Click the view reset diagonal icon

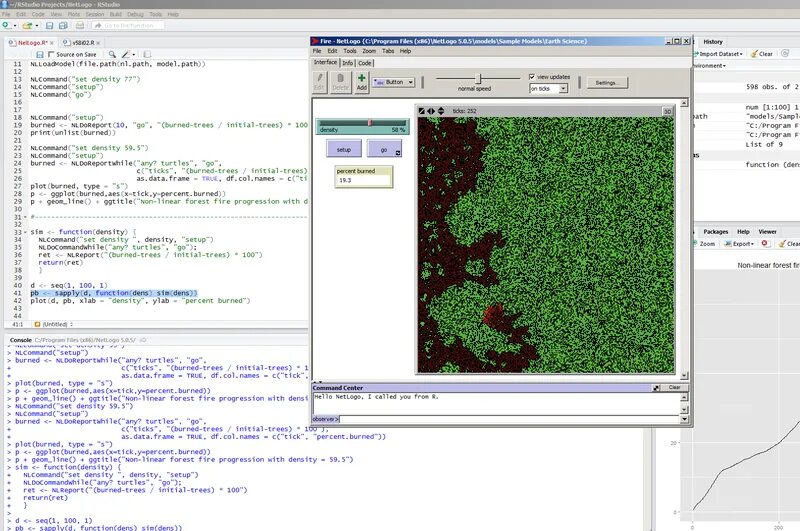click(421, 111)
